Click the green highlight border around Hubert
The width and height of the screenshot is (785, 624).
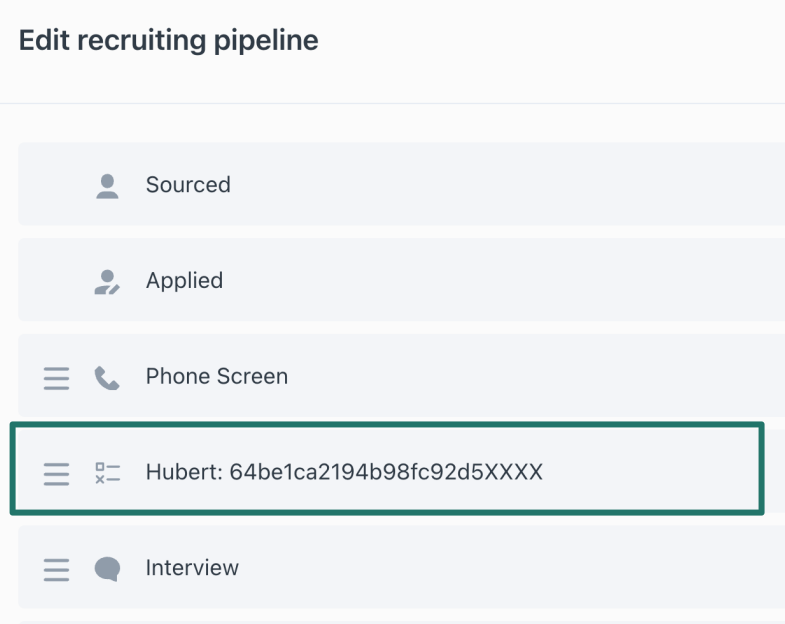coord(387,425)
